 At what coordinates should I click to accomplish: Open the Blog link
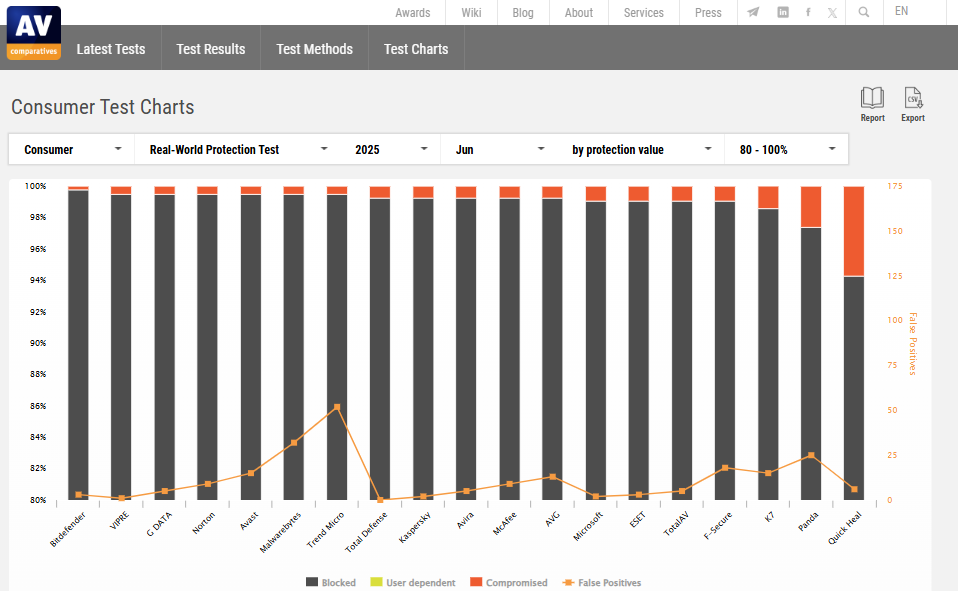522,12
